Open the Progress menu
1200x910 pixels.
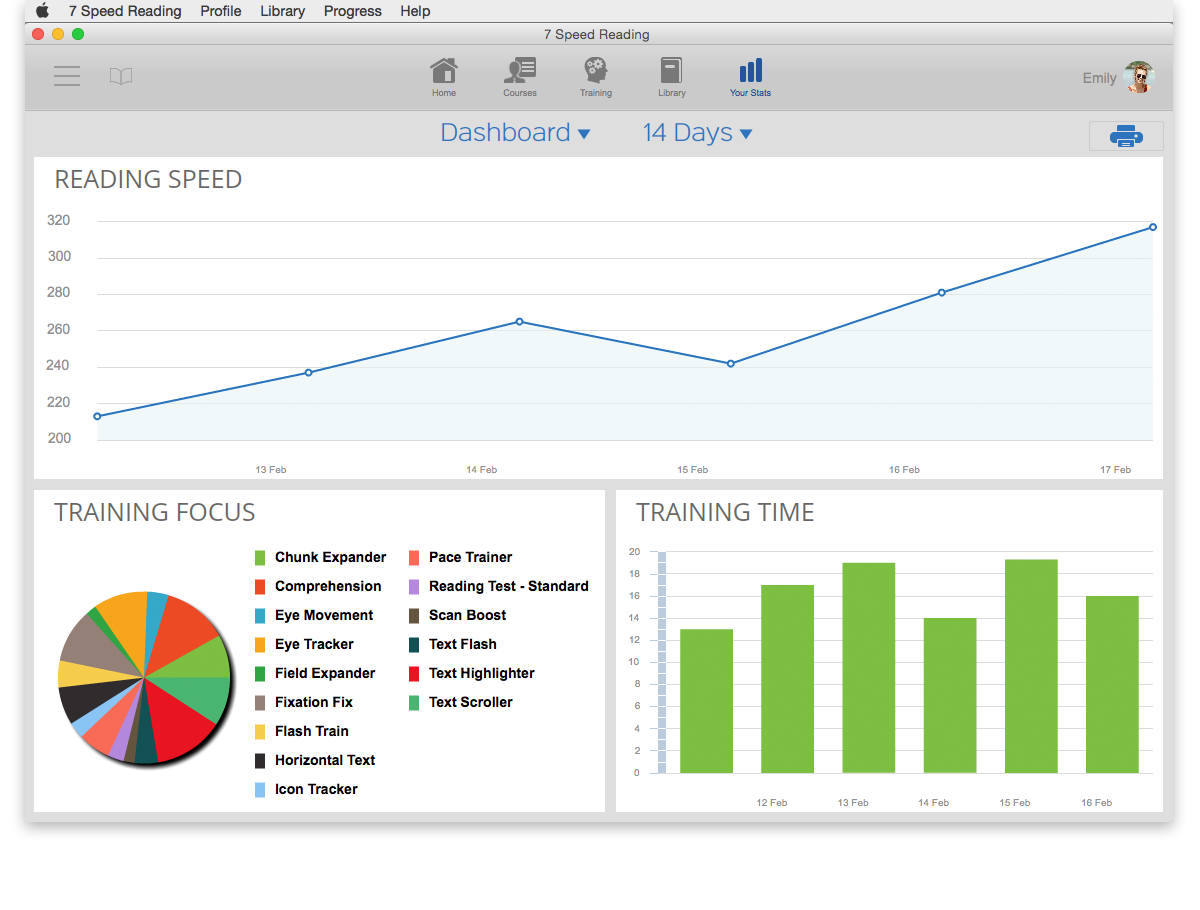(353, 11)
